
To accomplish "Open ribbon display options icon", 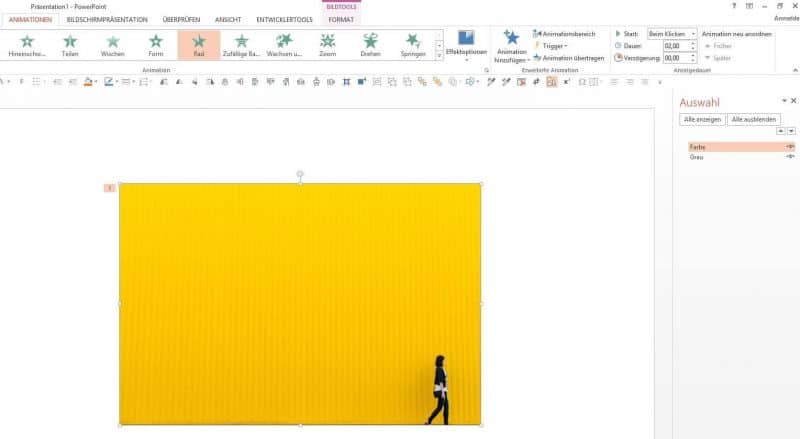I will point(749,6).
